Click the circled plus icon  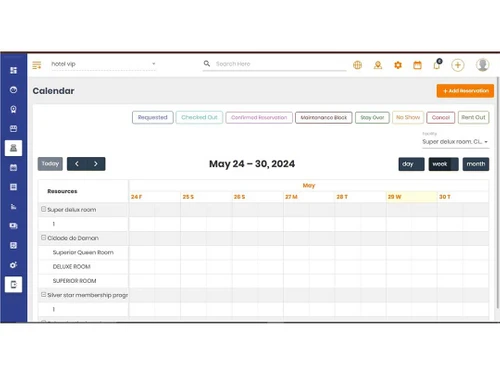pyautogui.click(x=458, y=65)
